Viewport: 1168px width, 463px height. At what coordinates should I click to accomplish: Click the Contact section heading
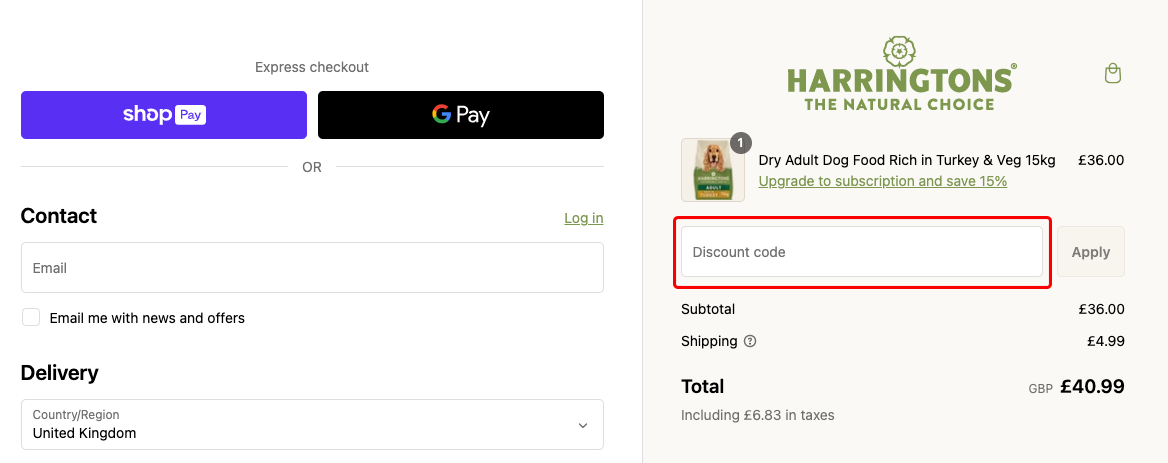point(59,216)
